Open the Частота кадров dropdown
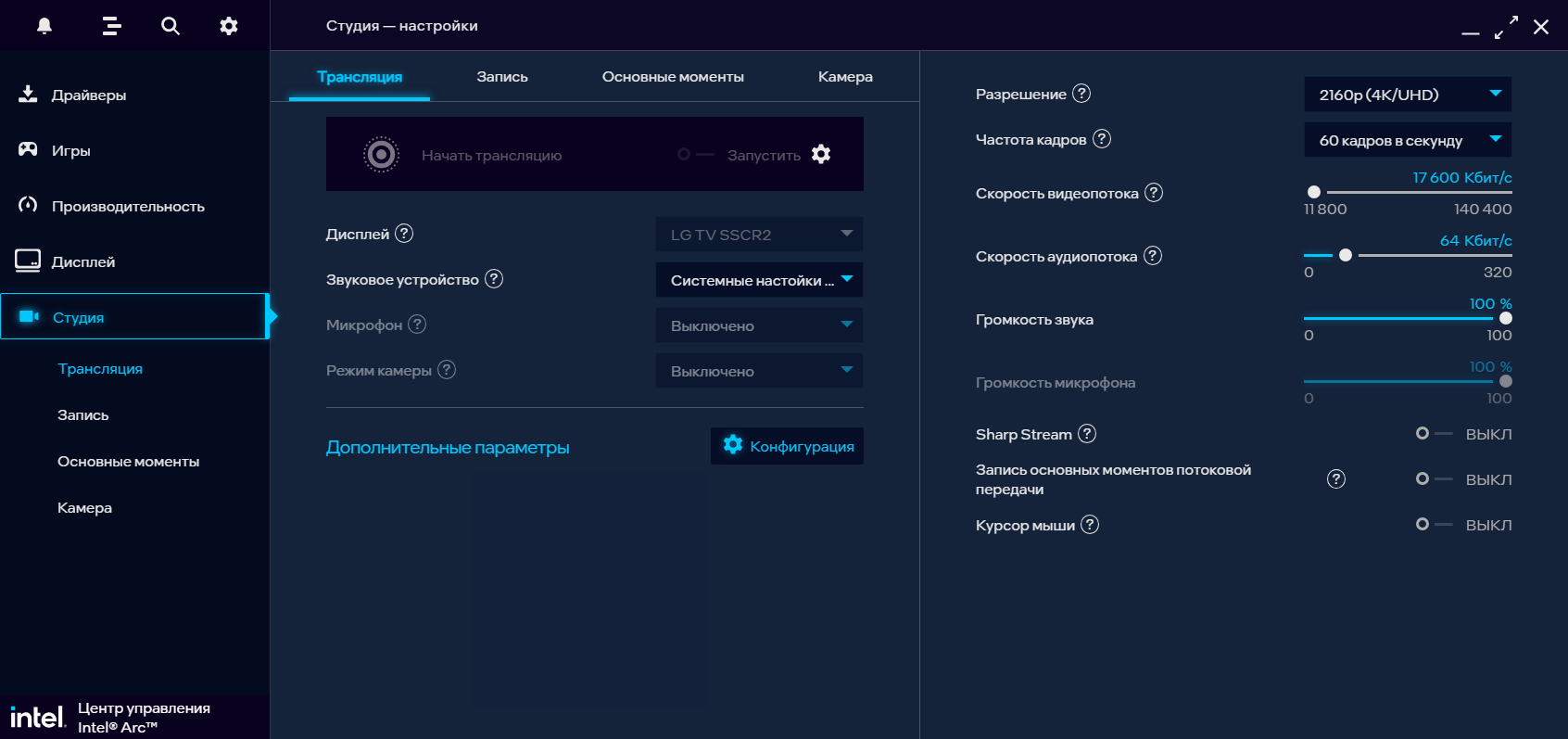Screen dimensions: 1568x739 [1408, 140]
